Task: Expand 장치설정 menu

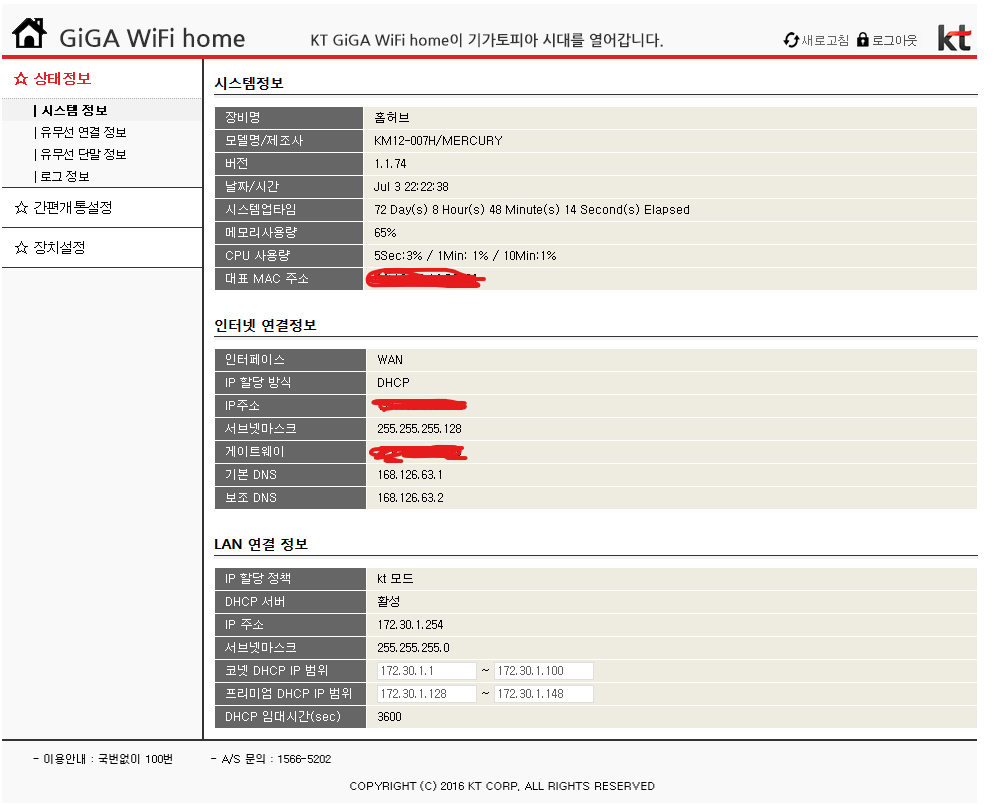Action: click(59, 248)
